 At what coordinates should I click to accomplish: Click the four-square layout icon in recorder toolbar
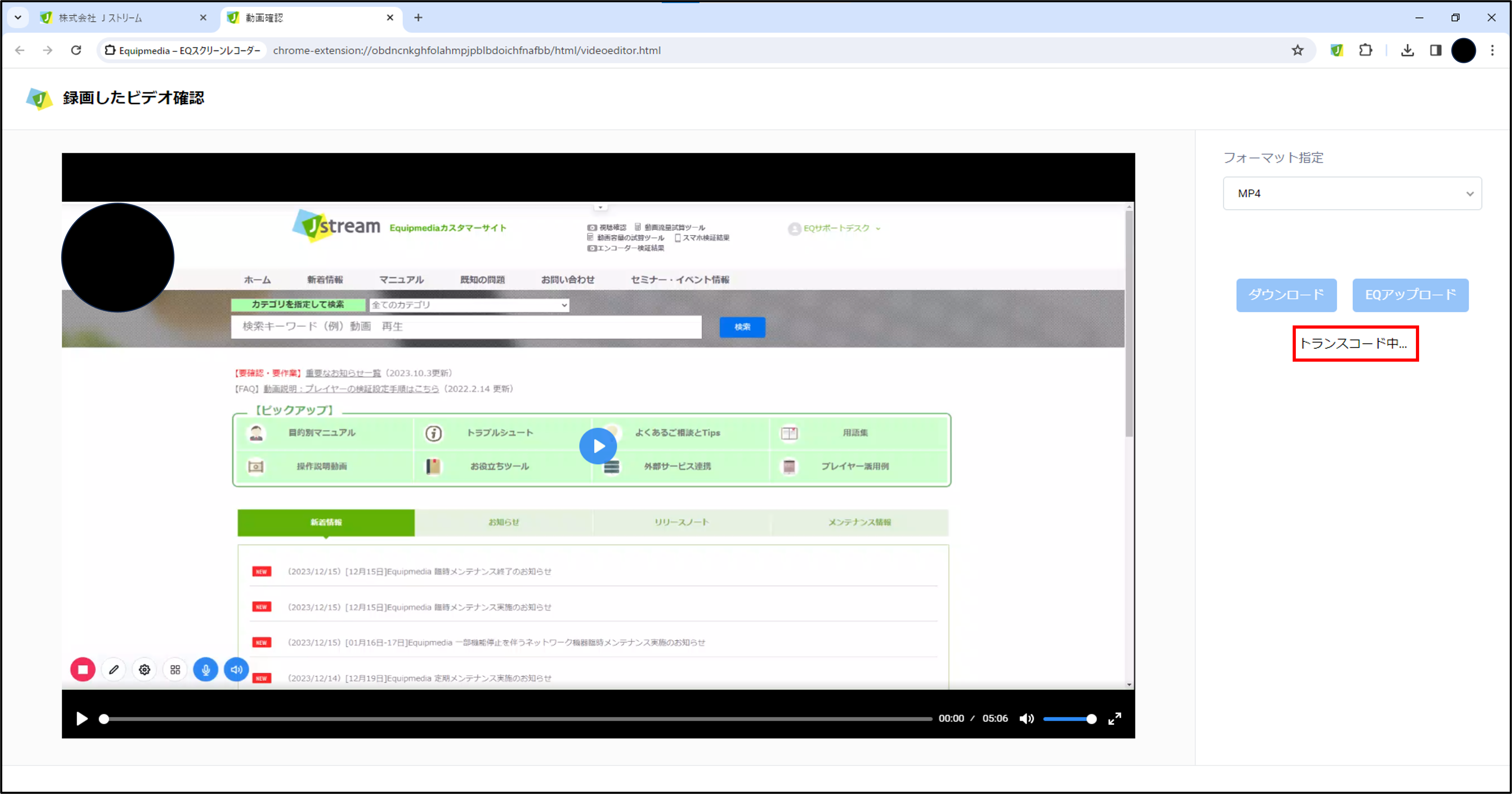point(175,670)
